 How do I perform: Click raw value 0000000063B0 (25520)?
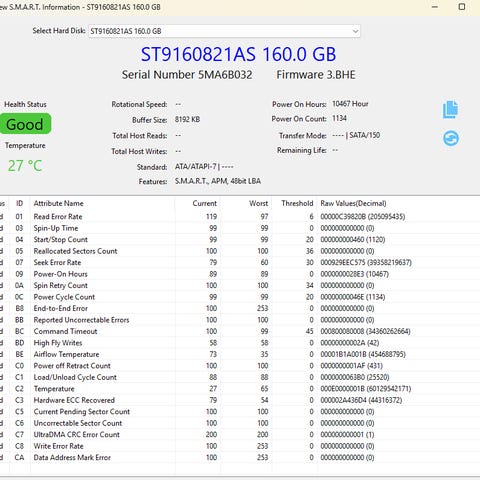click(x=355, y=377)
